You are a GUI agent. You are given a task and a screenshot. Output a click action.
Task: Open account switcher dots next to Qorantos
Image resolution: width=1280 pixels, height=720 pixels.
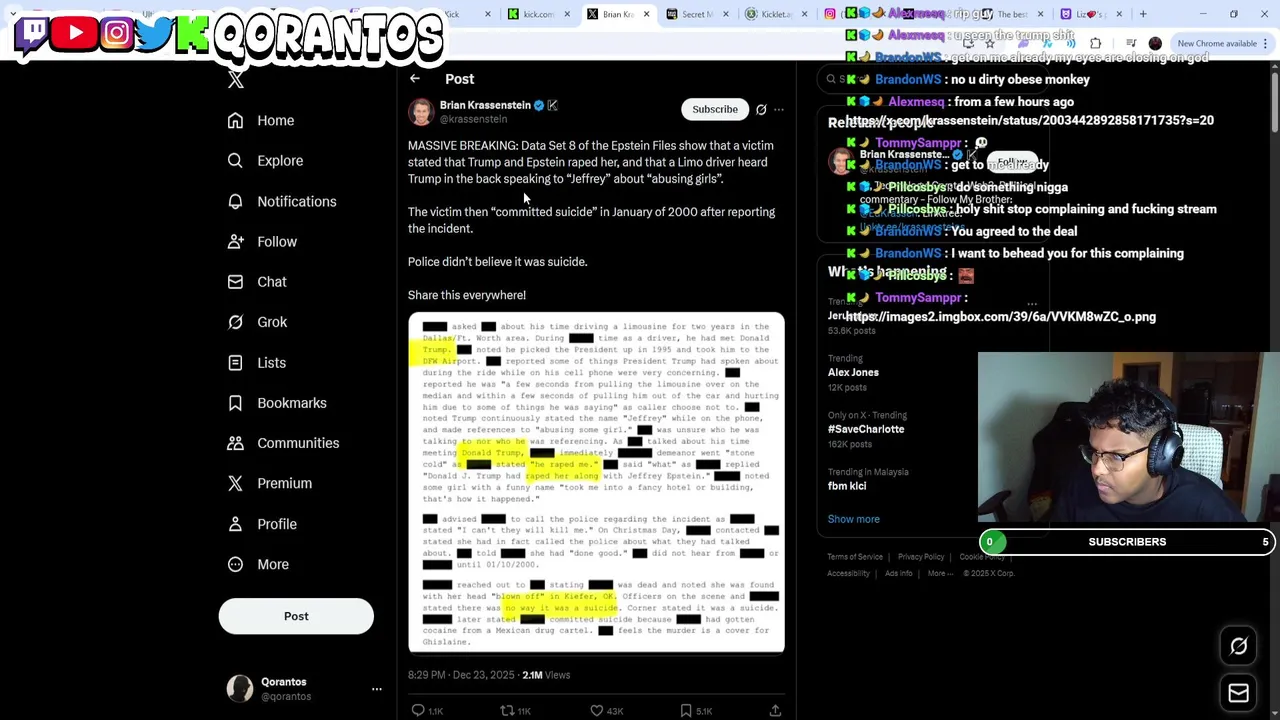tap(377, 689)
